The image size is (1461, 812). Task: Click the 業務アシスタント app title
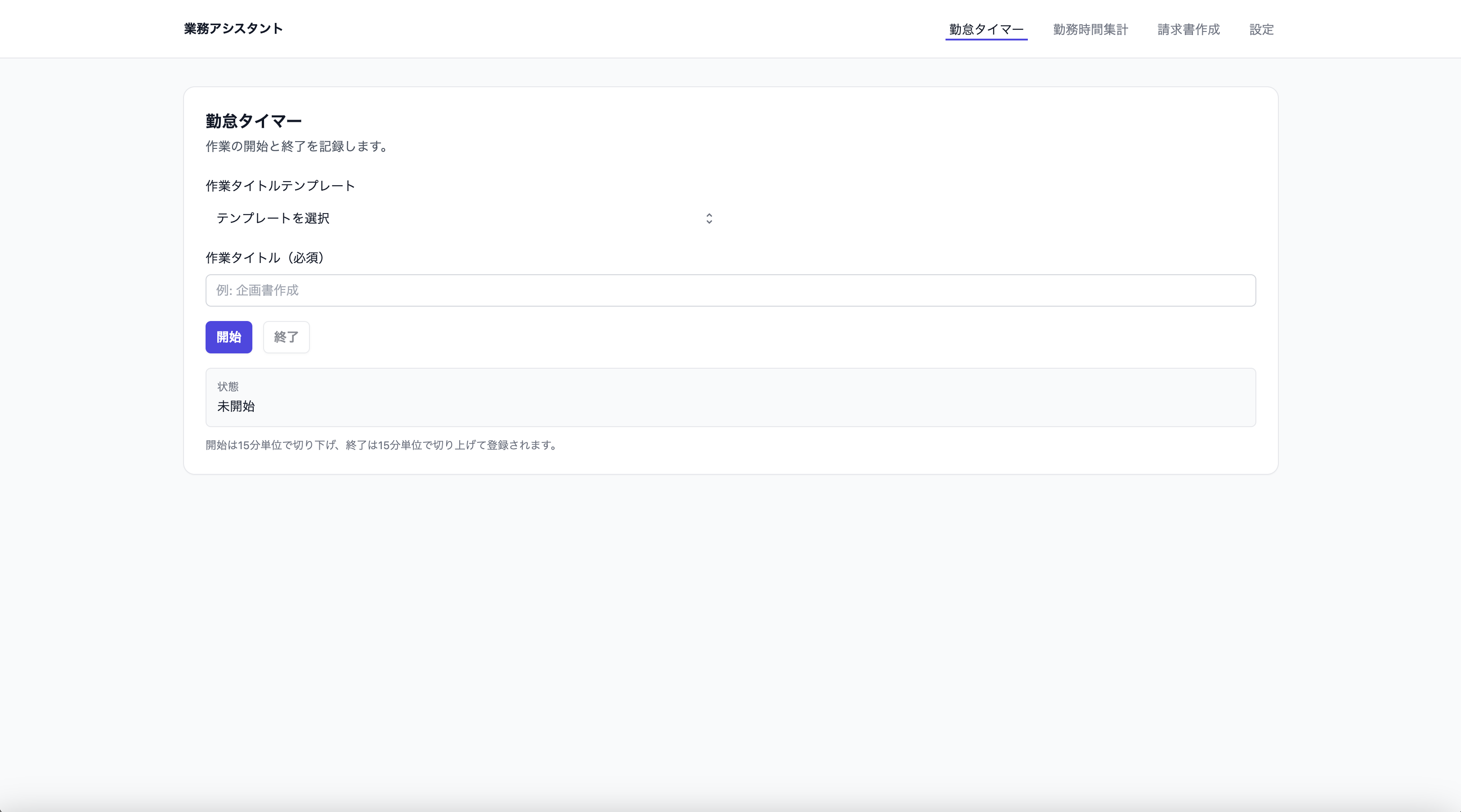click(x=233, y=28)
